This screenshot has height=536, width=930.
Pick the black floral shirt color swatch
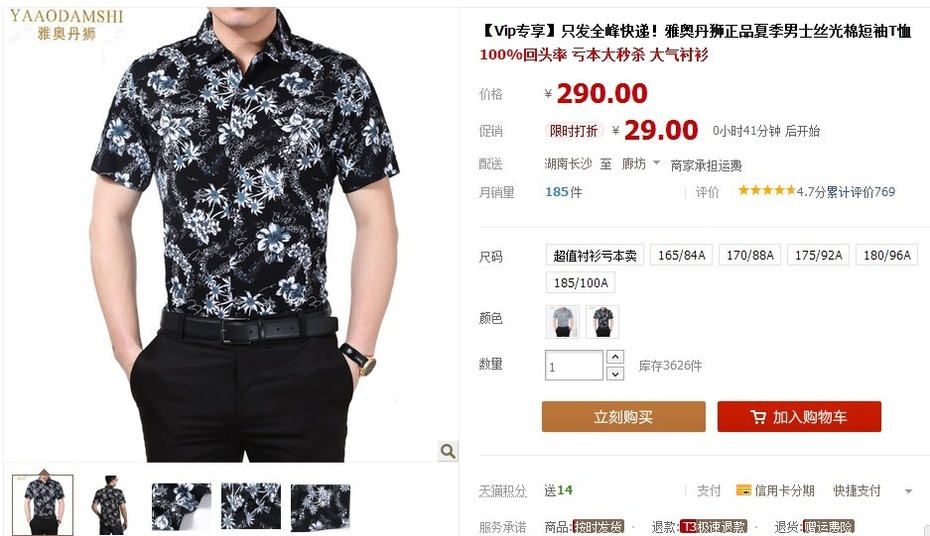point(602,321)
